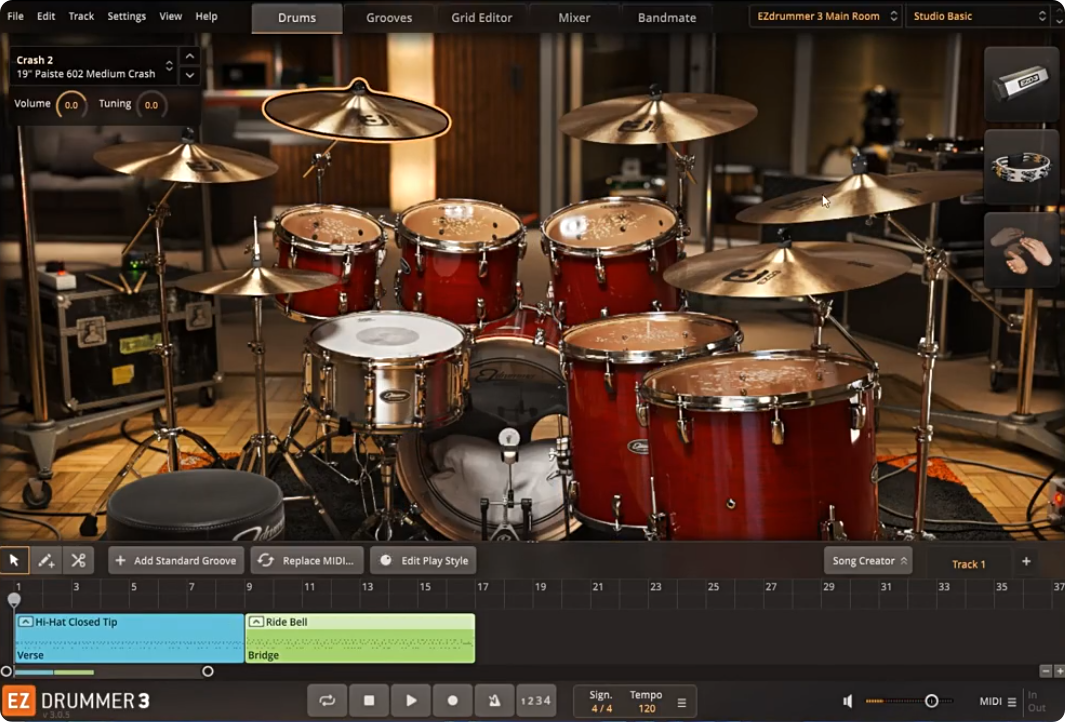Click the bar 17 ruler marker
This screenshot has height=722, width=1065.
[x=482, y=587]
